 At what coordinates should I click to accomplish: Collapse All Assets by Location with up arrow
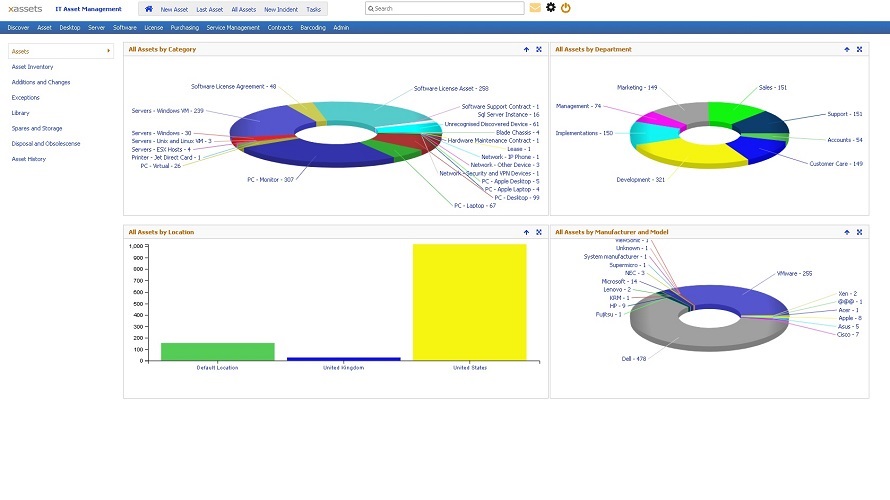[526, 232]
